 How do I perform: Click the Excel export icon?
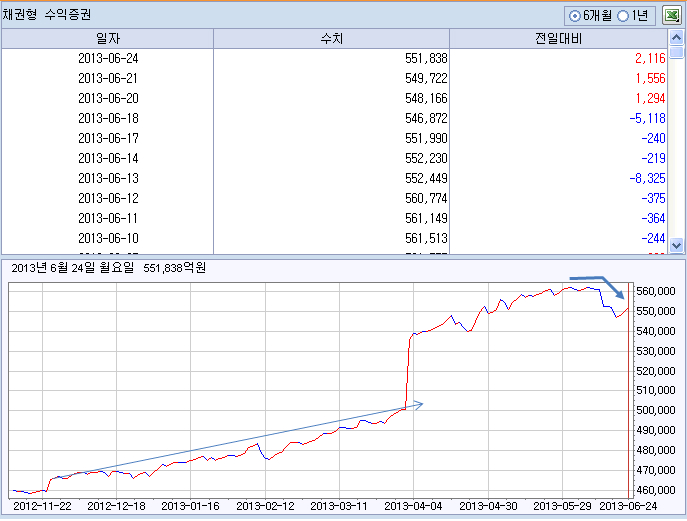671,16
